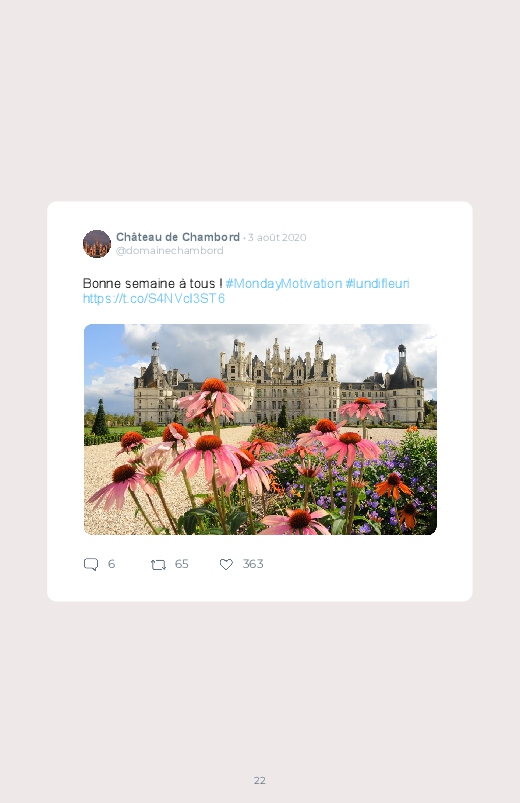The image size is (520, 803).
Task: Open the #MondayMotivation hashtag
Action: point(284,284)
